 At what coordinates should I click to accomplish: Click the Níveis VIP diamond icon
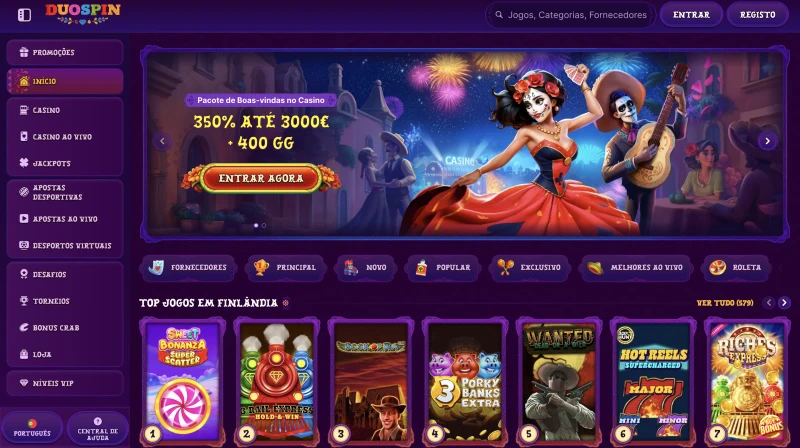pos(23,383)
